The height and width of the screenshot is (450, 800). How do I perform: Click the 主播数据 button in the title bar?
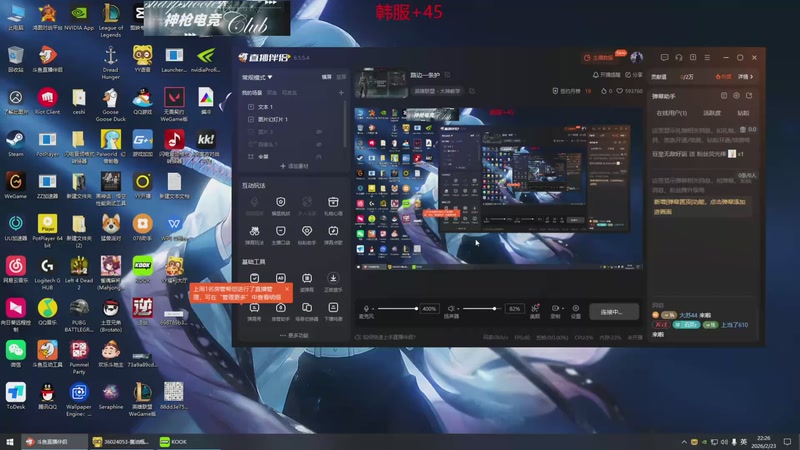click(598, 58)
